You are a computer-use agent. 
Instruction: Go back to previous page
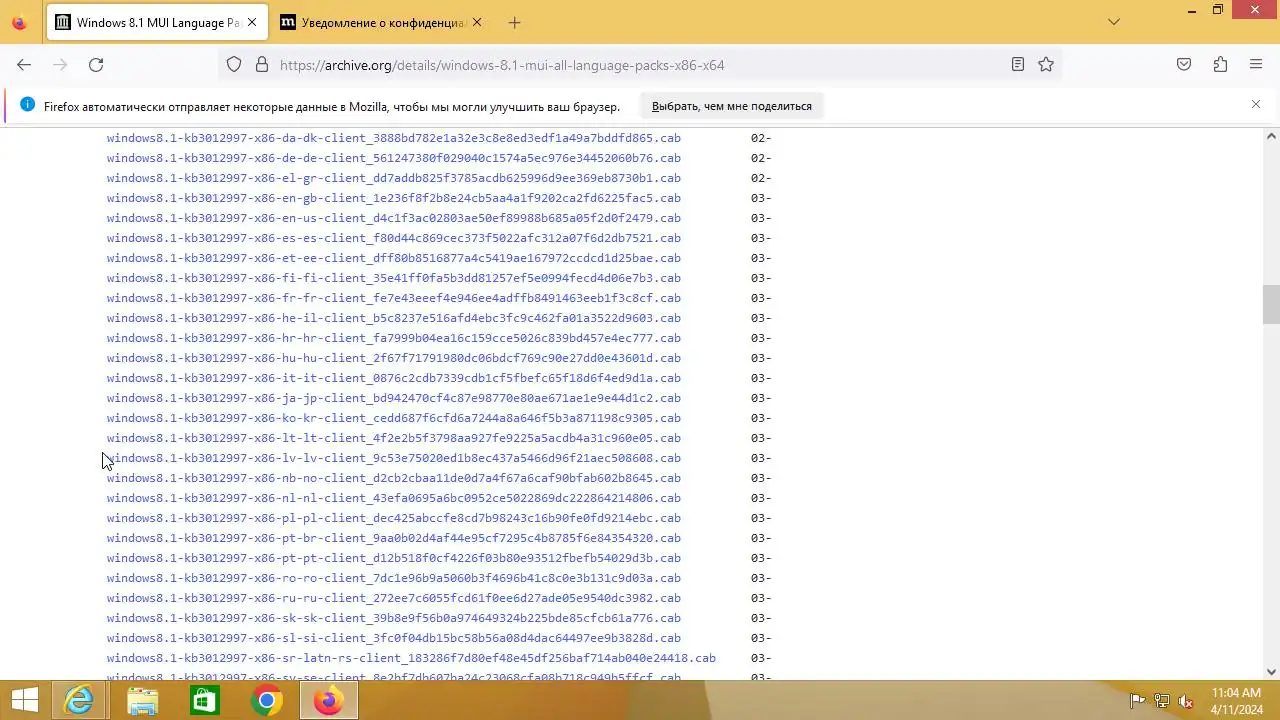click(x=24, y=64)
